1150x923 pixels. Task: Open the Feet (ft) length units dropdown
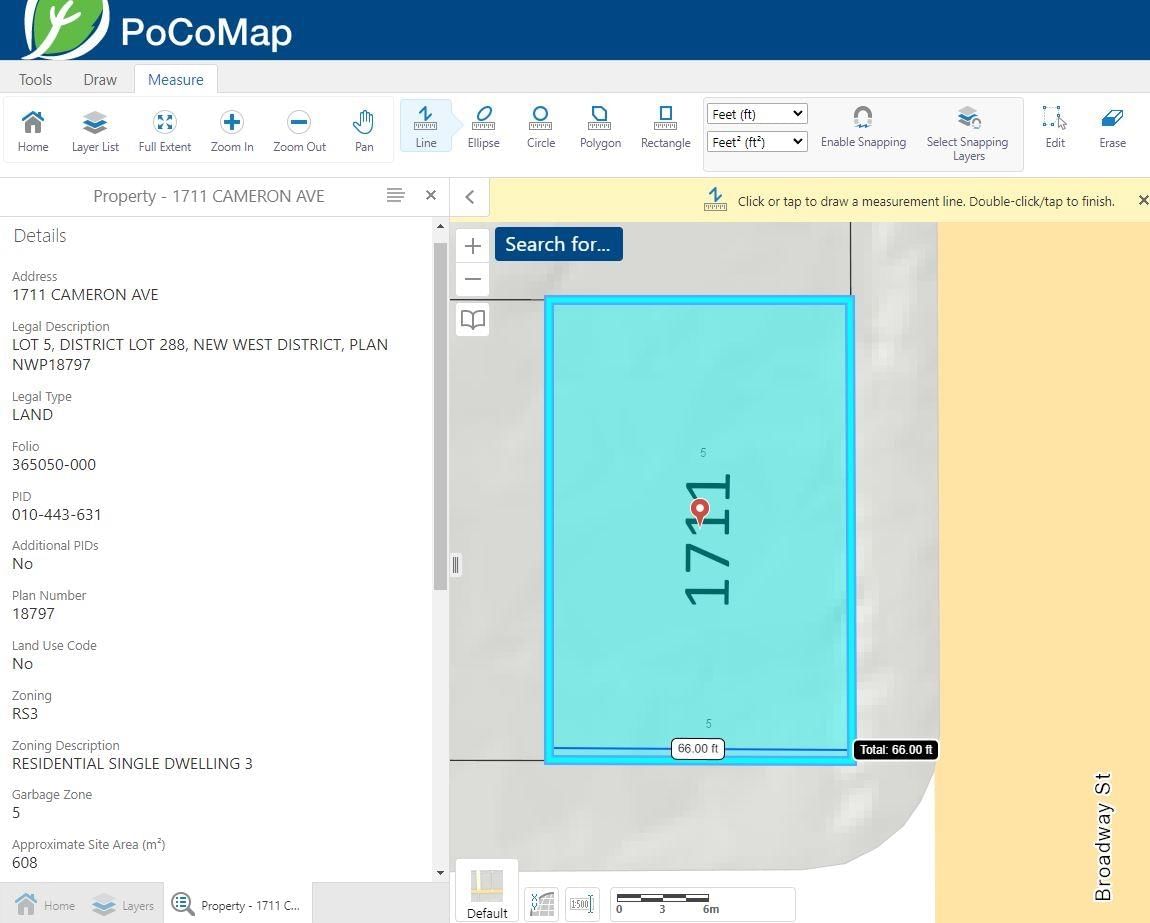[x=756, y=114]
